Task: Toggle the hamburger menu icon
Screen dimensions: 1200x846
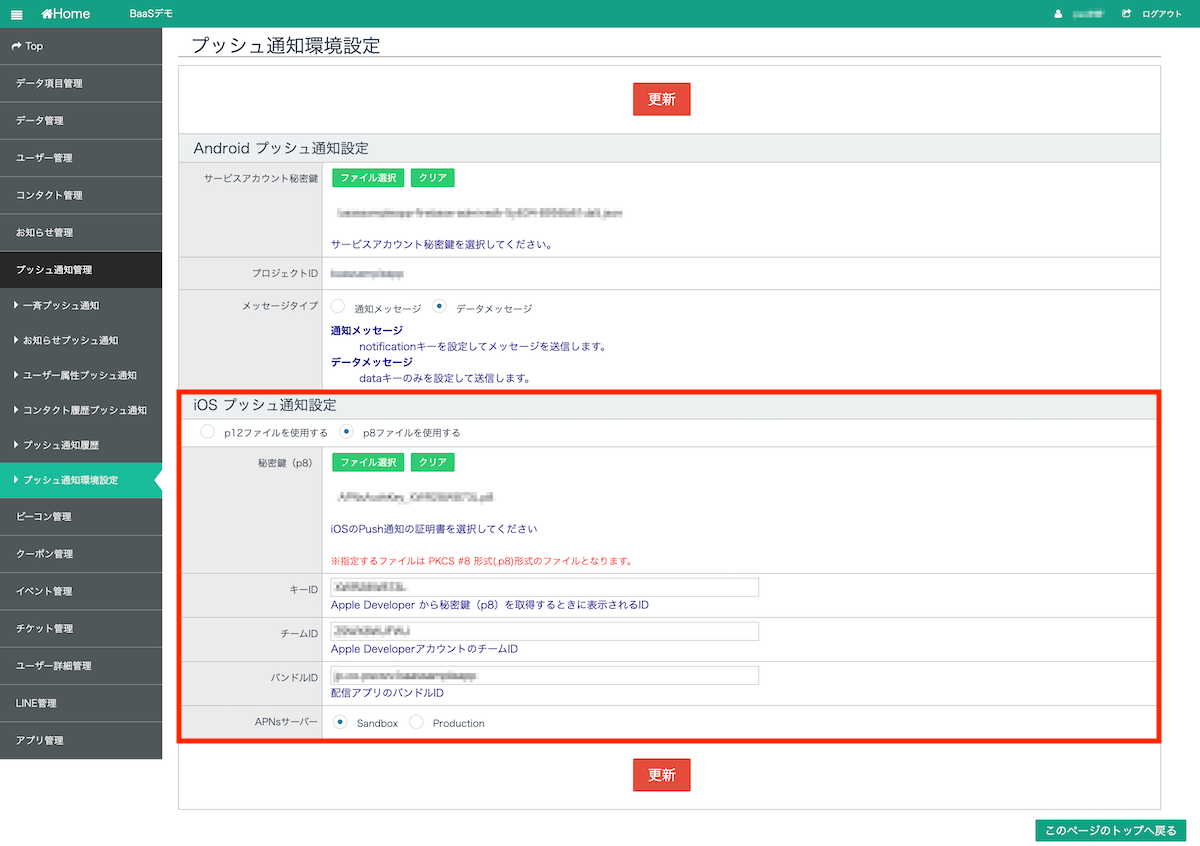Action: click(16, 14)
